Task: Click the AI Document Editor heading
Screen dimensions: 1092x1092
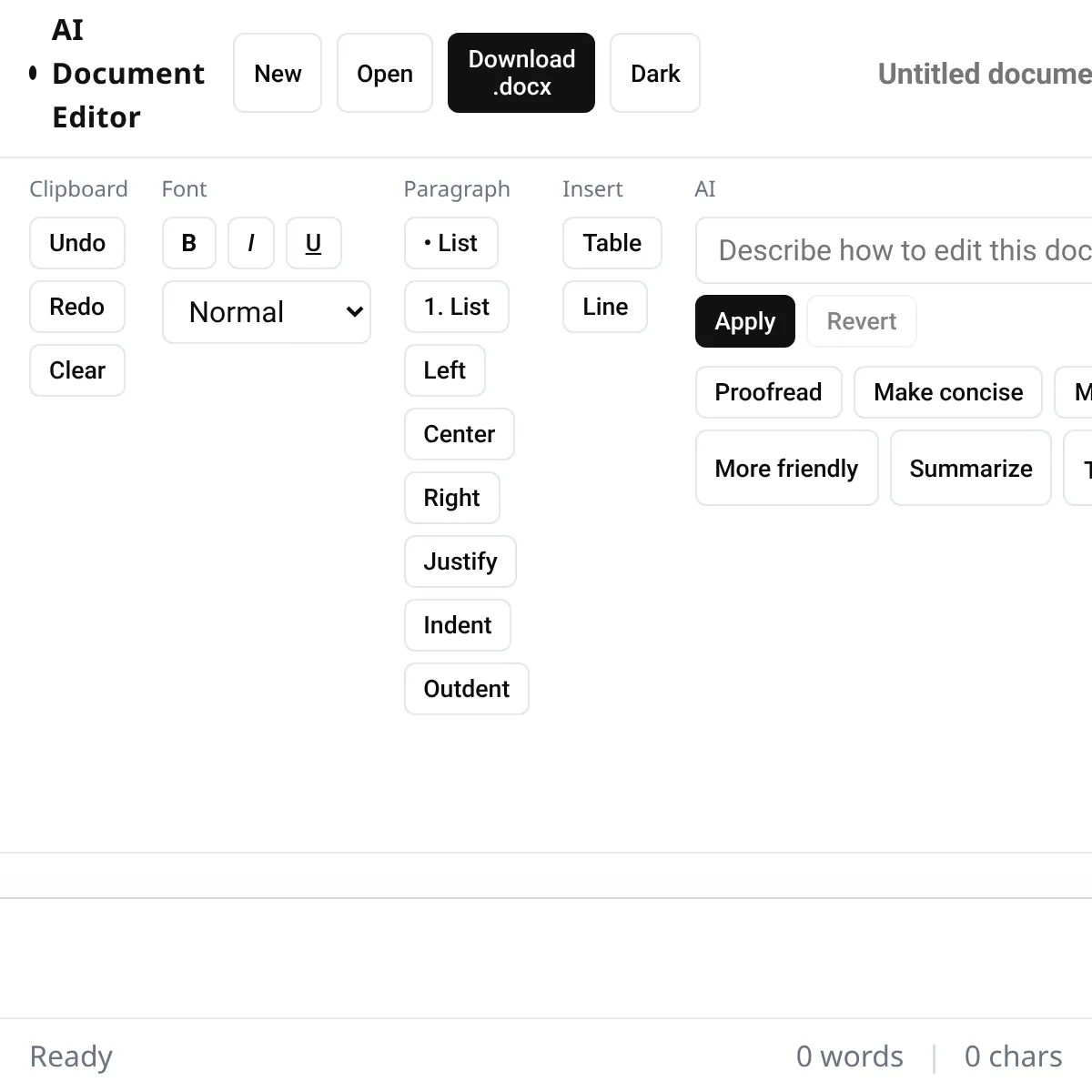Action: (x=127, y=74)
